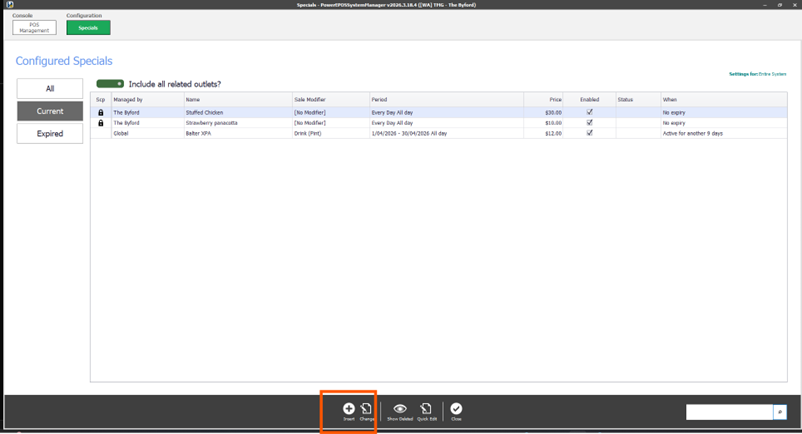The image size is (802, 434).
Task: Select the Current filter tab
Action: [x=50, y=111]
